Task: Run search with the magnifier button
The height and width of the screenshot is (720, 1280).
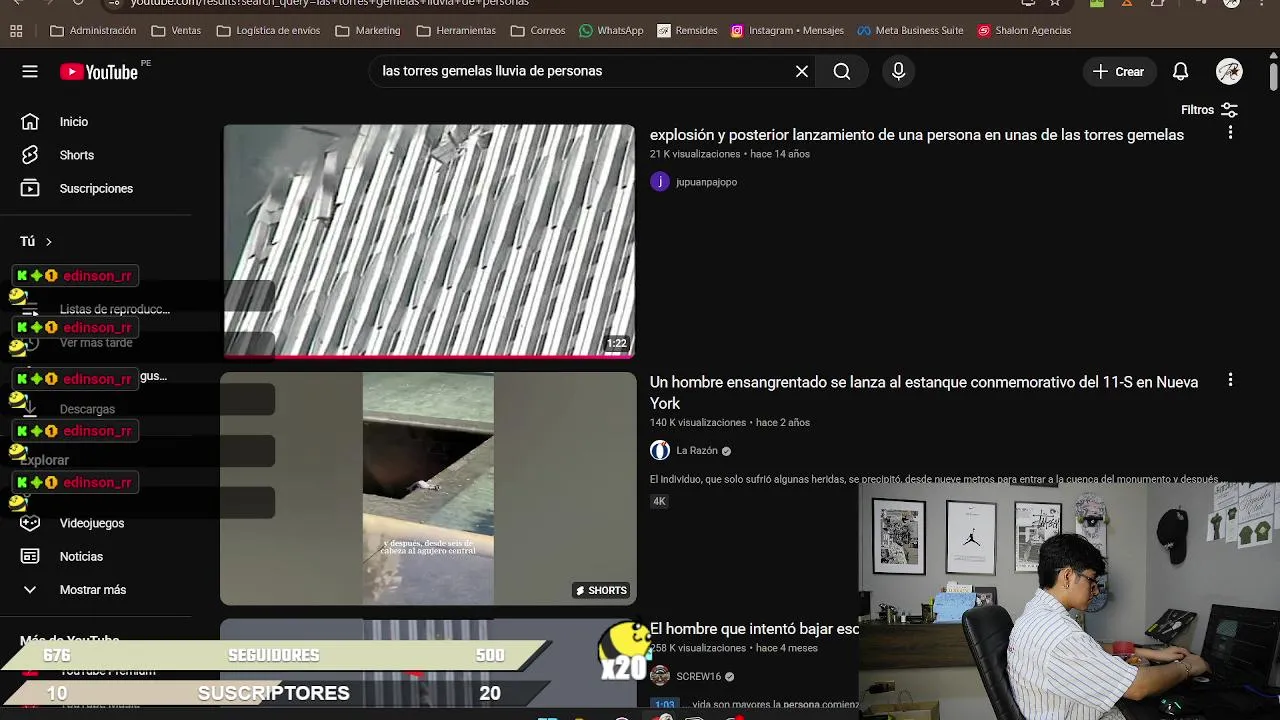Action: 842,71
